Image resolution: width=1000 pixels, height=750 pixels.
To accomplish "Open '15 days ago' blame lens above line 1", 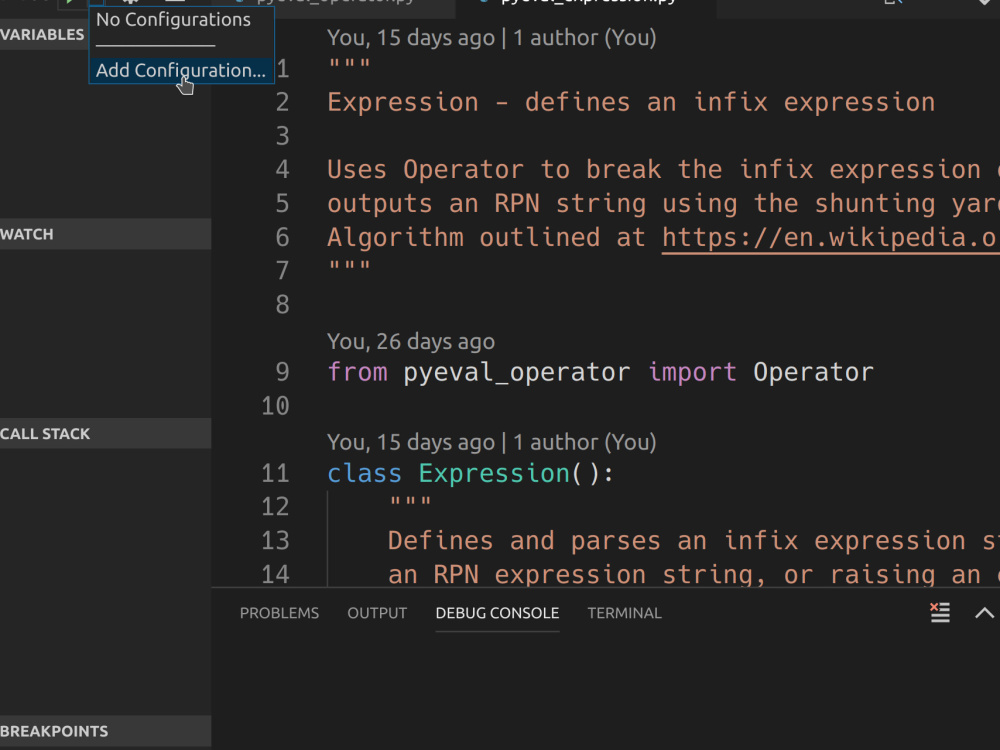I will tap(492, 38).
